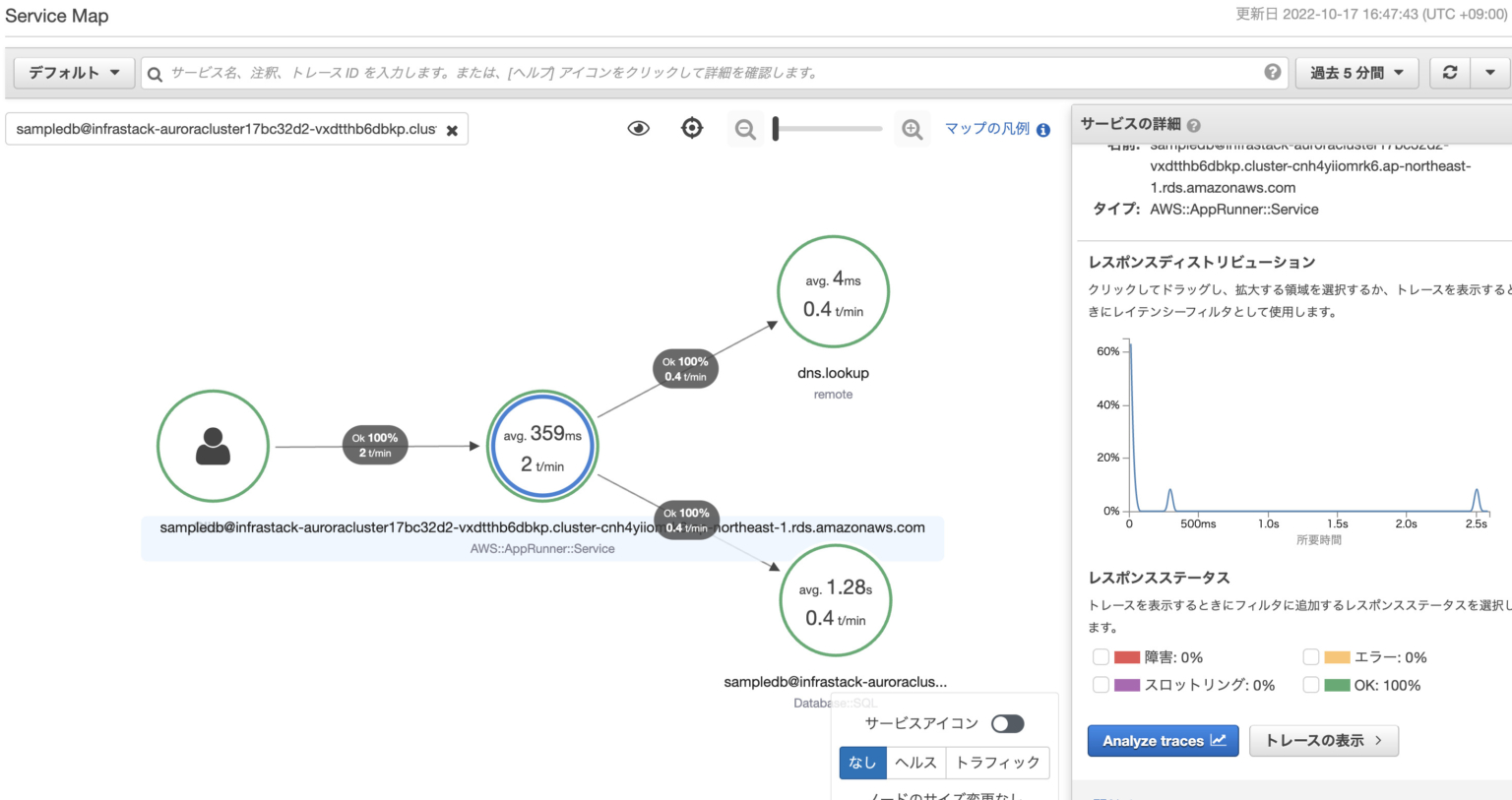Open traces via the トレースの表示 button
The height and width of the screenshot is (800, 1512).
tap(1323, 740)
